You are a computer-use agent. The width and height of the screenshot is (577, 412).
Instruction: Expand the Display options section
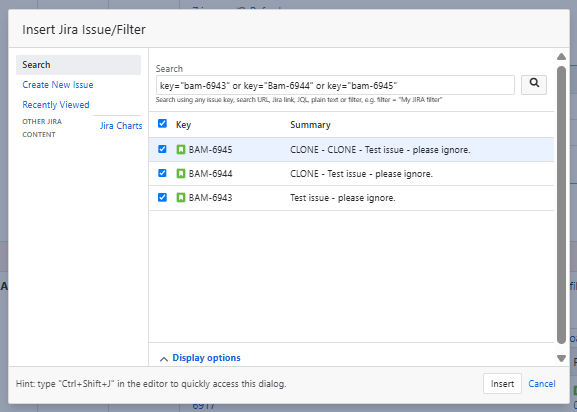coord(200,358)
